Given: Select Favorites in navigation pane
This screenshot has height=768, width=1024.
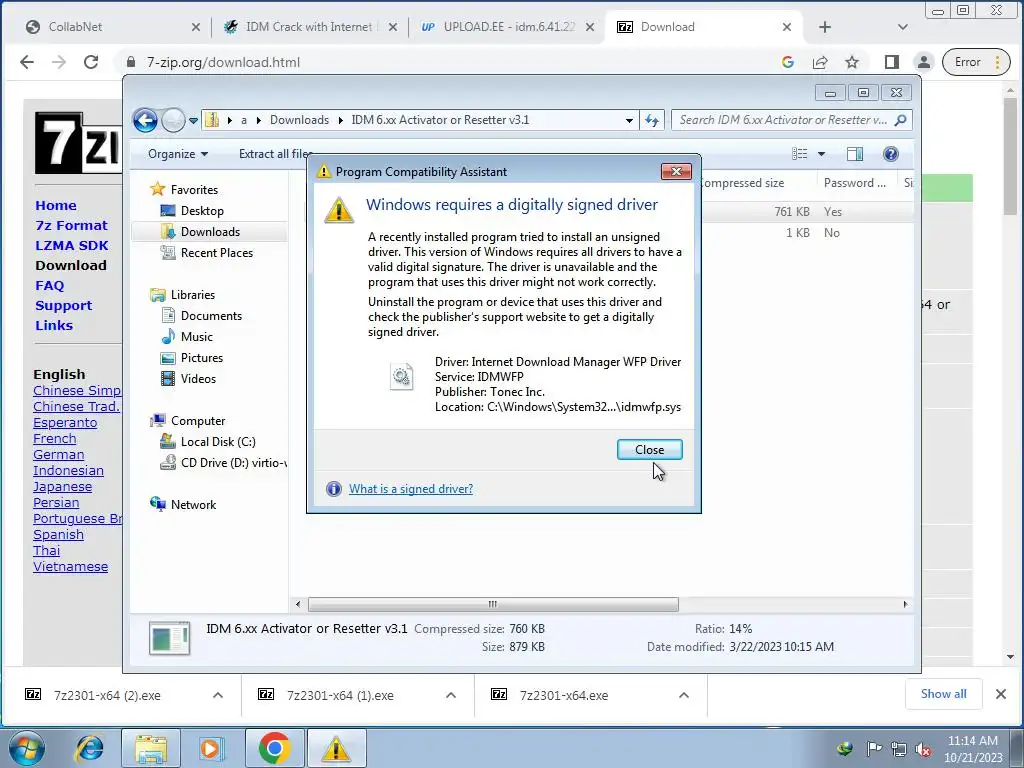Looking at the screenshot, I should click(x=194, y=189).
